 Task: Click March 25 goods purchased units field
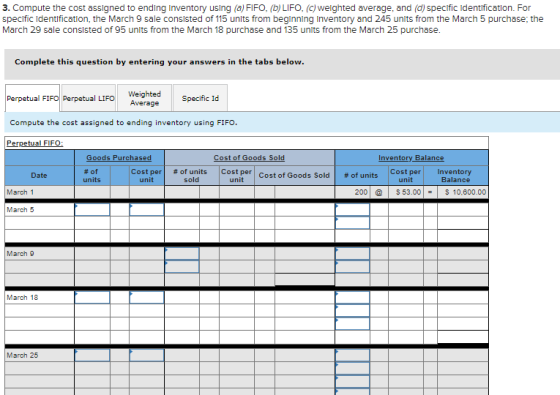tap(92, 355)
